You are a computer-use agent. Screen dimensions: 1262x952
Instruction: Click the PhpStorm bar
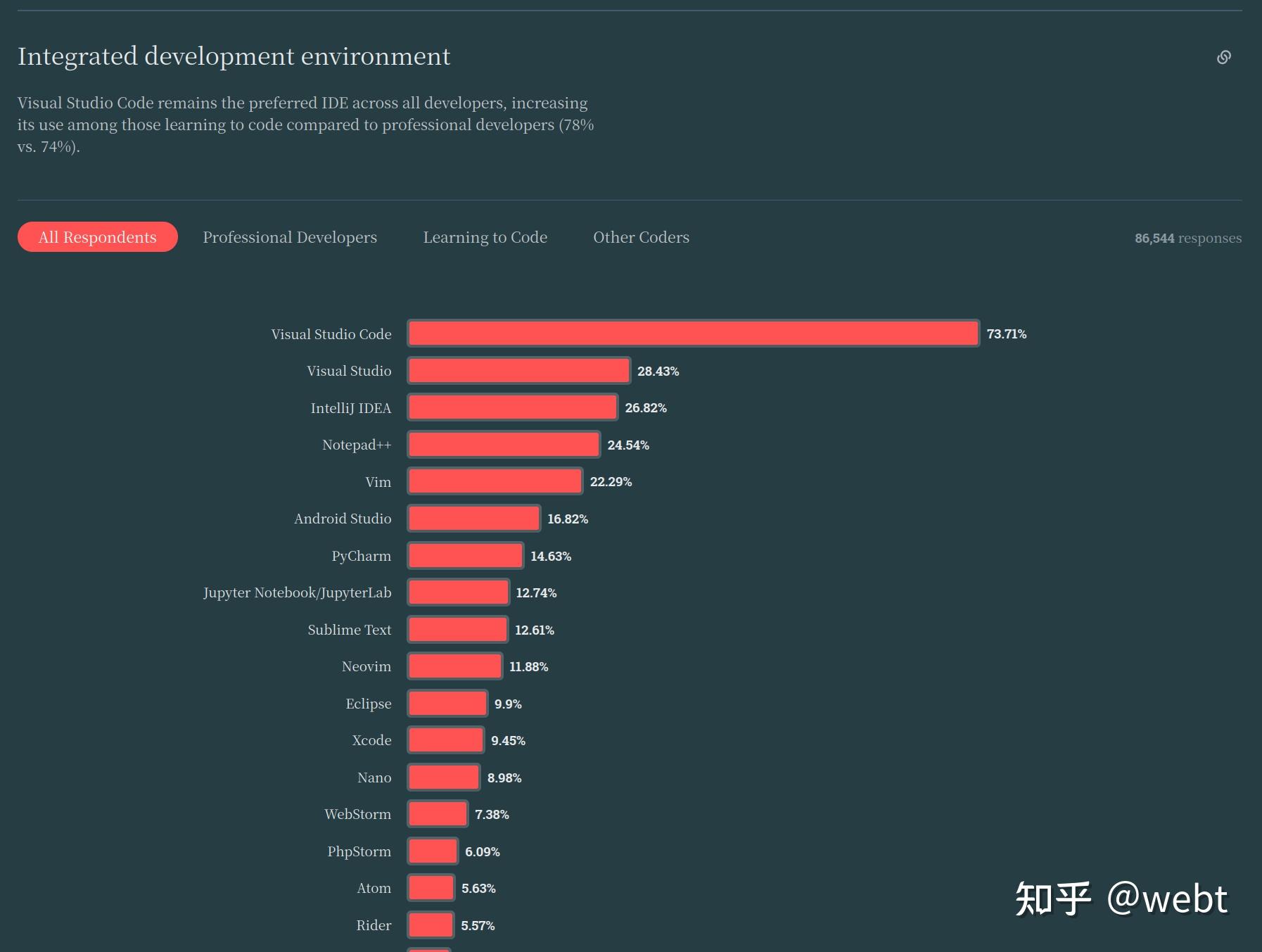coord(433,851)
